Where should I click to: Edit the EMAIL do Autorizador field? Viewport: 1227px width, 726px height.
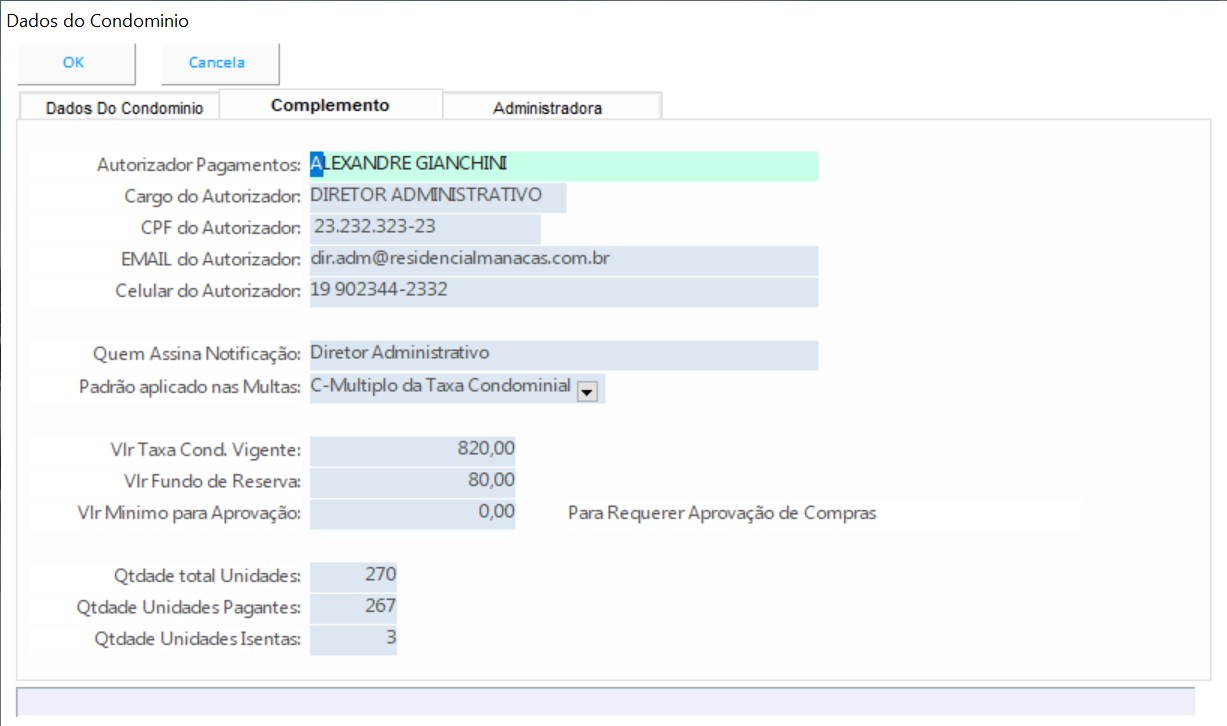(563, 260)
